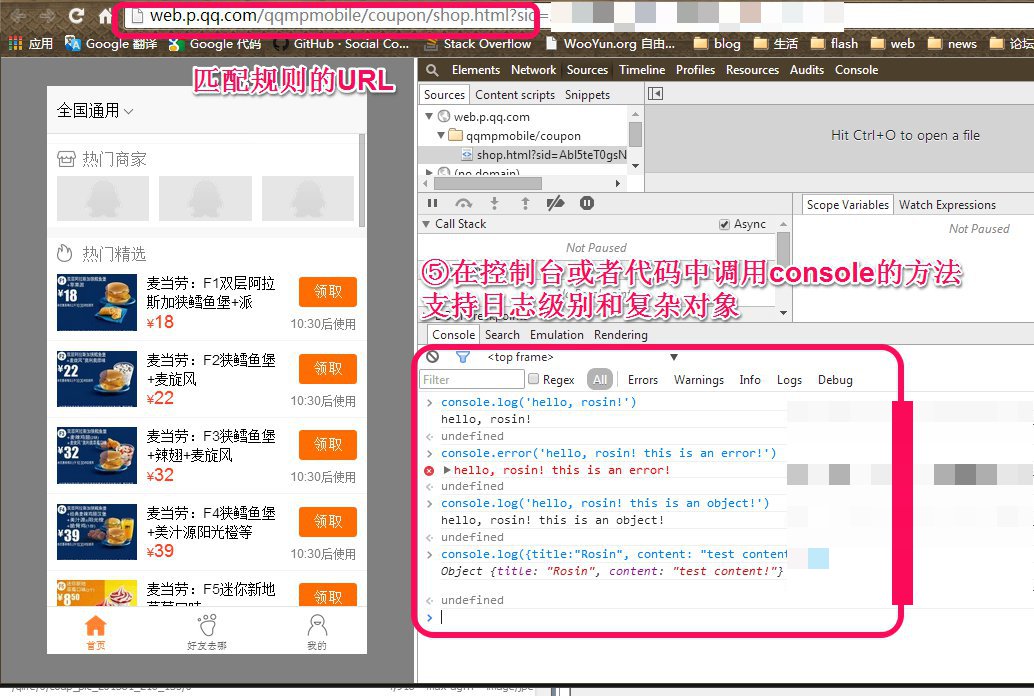Select the All log level filter
Viewport: 1034px width, 696px height.
coord(599,379)
